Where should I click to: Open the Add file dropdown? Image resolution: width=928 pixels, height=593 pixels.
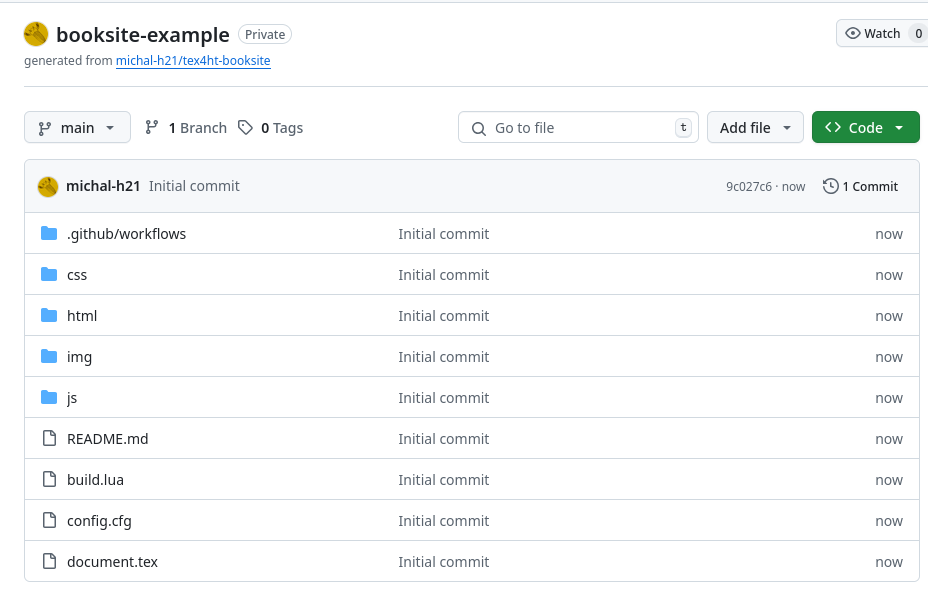tap(755, 127)
